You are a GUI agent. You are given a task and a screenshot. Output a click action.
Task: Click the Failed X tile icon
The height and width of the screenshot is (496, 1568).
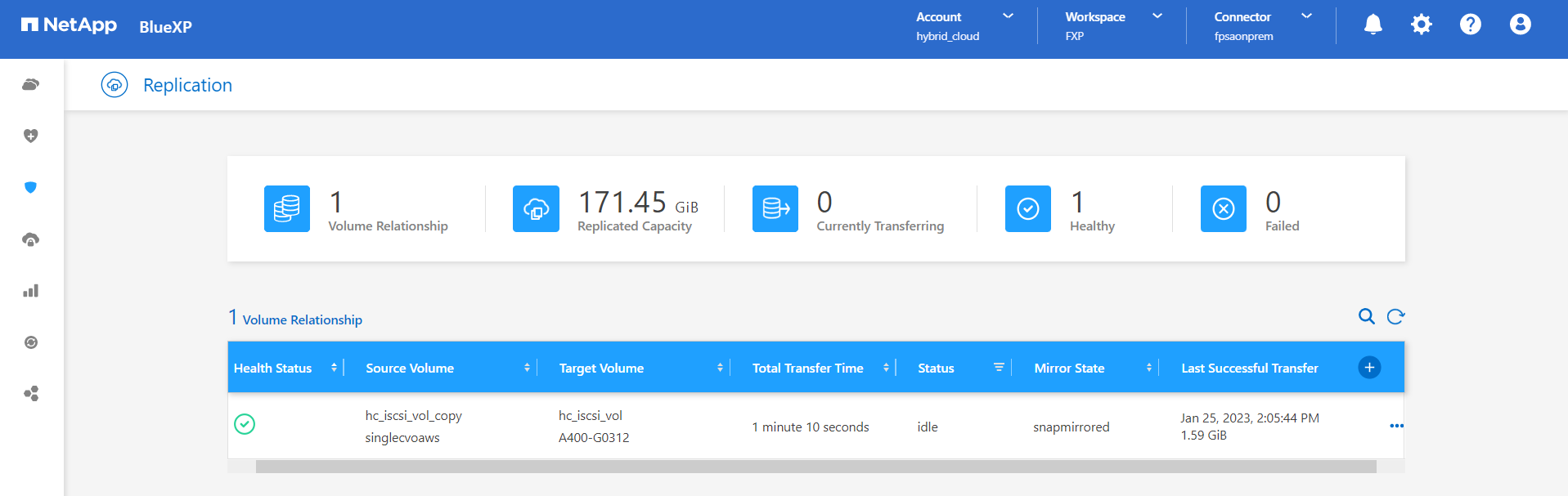pyautogui.click(x=1224, y=209)
